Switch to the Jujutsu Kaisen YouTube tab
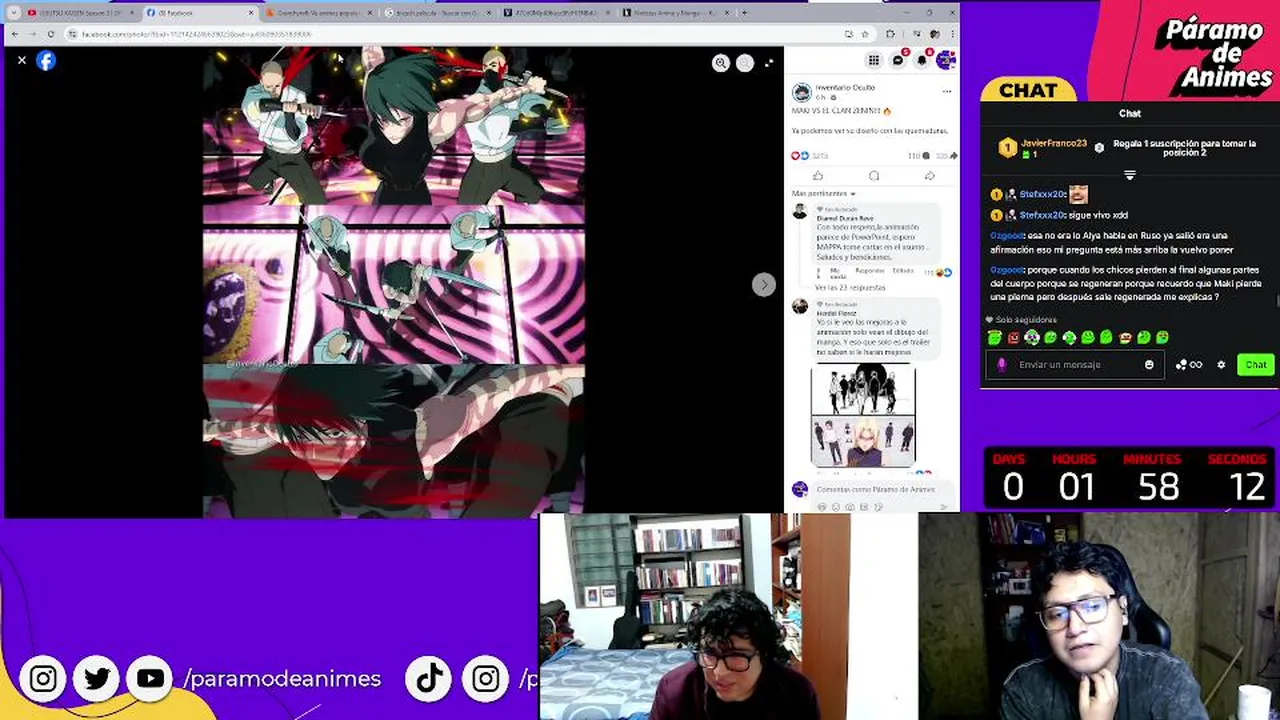This screenshot has width=1280, height=720. click(x=80, y=13)
